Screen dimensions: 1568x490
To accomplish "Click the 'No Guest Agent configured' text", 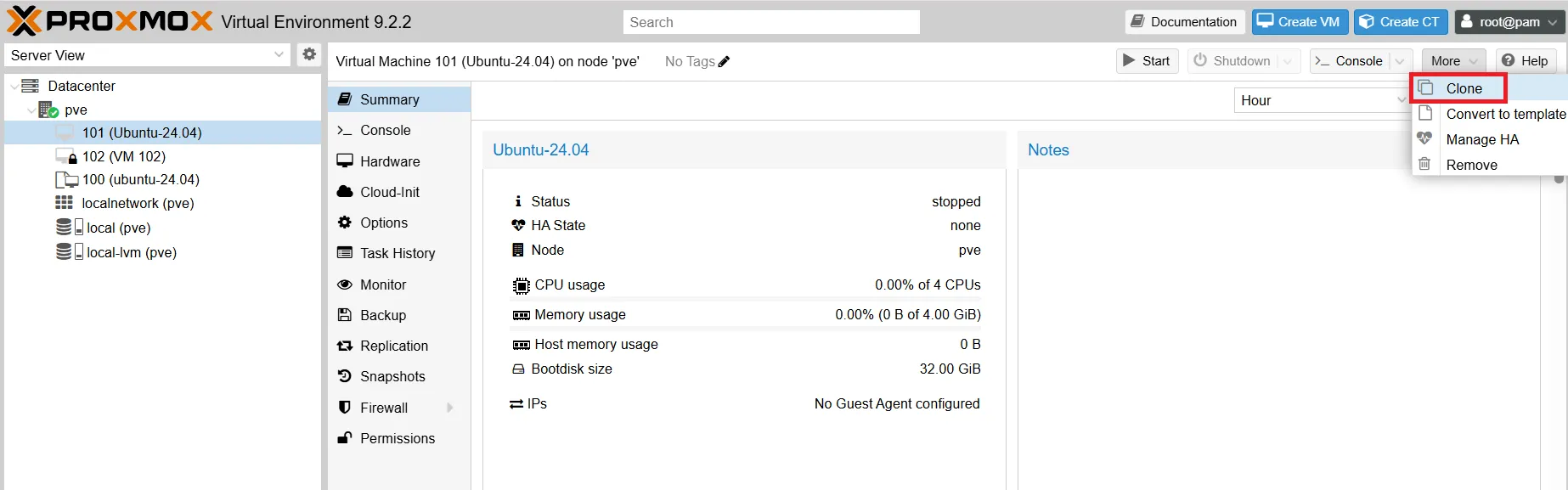I will (x=897, y=403).
